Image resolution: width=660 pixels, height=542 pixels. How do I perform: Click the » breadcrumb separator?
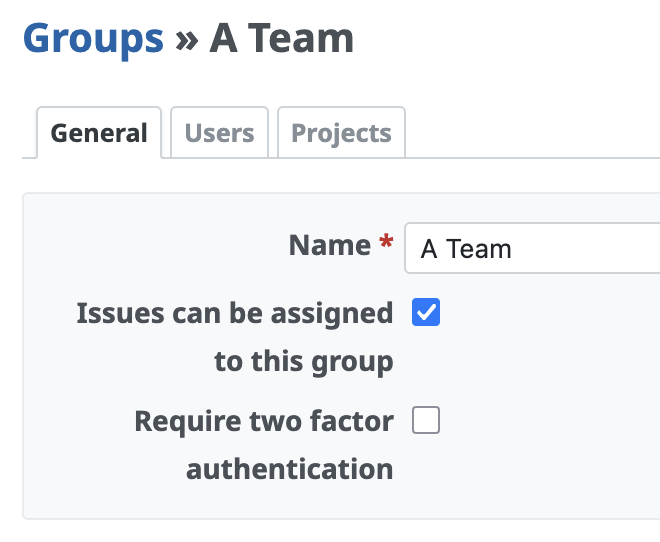[x=186, y=41]
